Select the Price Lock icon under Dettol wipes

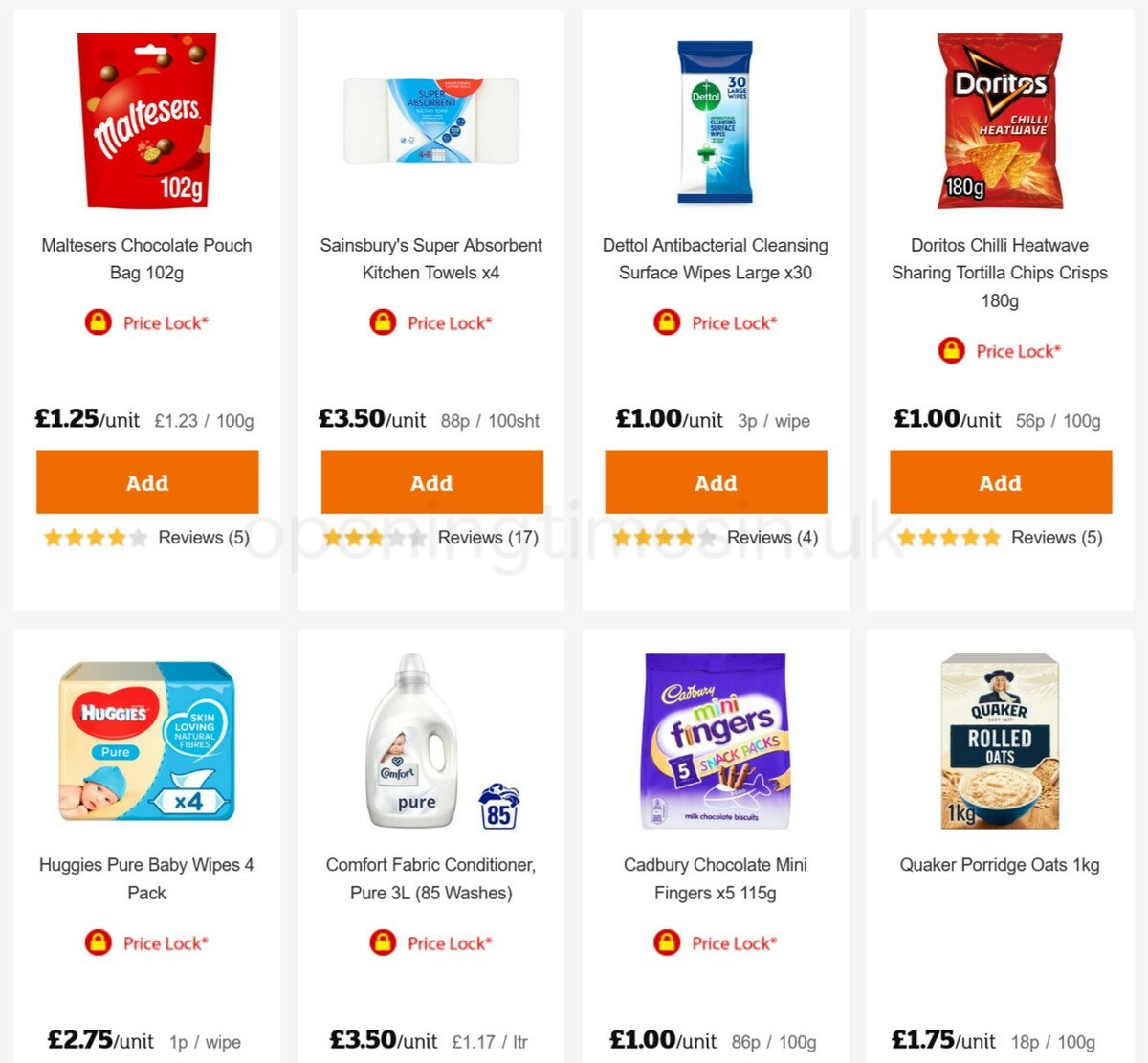[667, 322]
